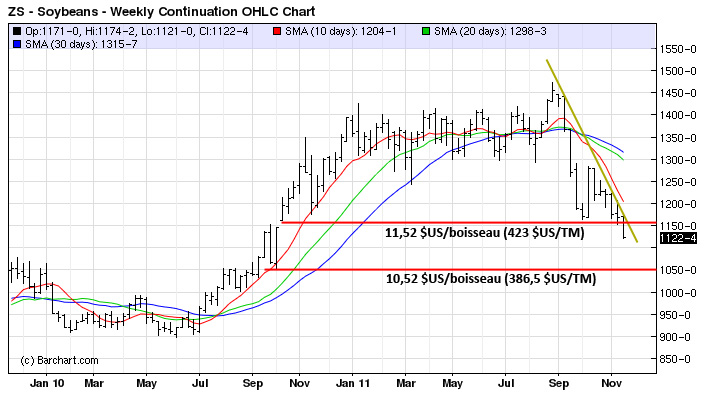Click the green SMA 20 days legend square
706x398 pixels.
tap(426, 32)
